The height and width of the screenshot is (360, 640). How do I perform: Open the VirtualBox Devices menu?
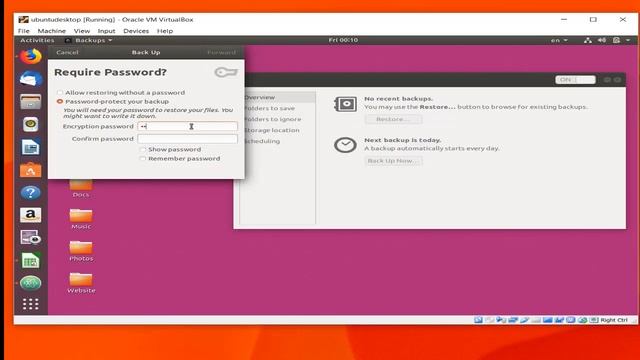(x=136, y=31)
